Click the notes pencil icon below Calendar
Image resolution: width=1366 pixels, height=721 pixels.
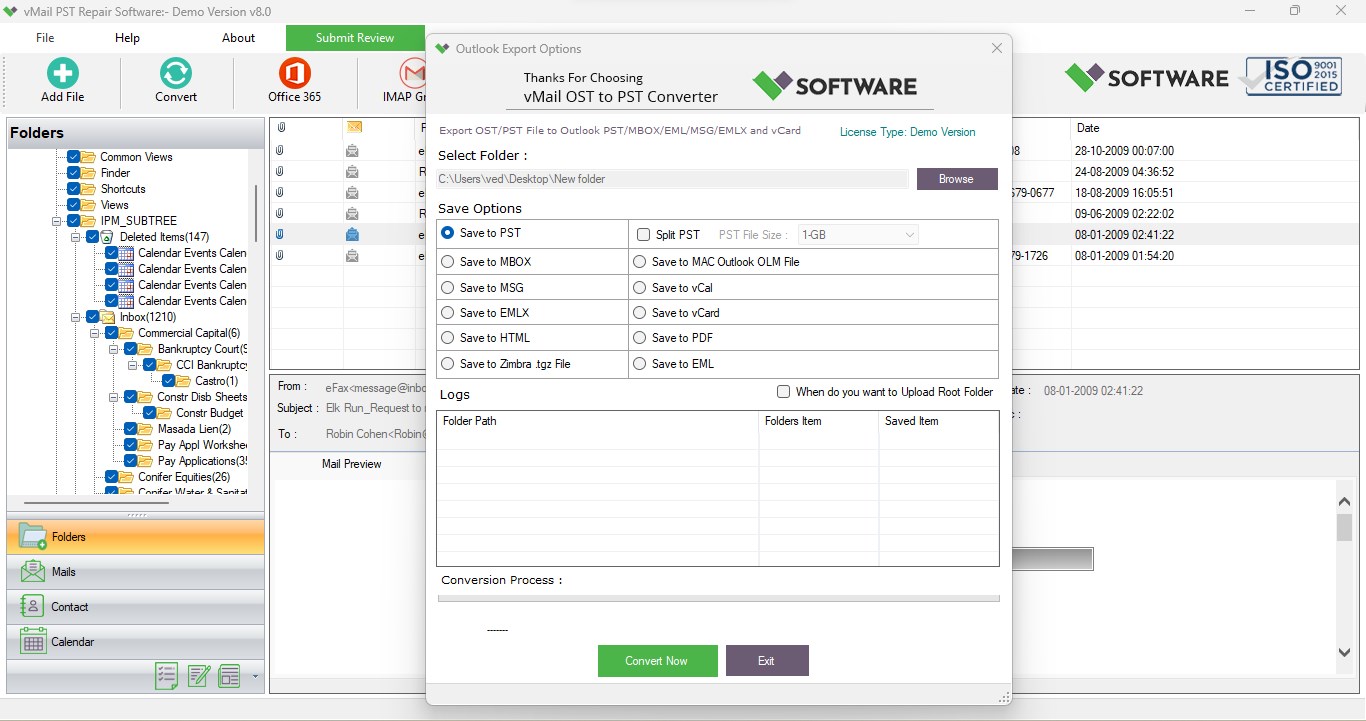tap(199, 676)
